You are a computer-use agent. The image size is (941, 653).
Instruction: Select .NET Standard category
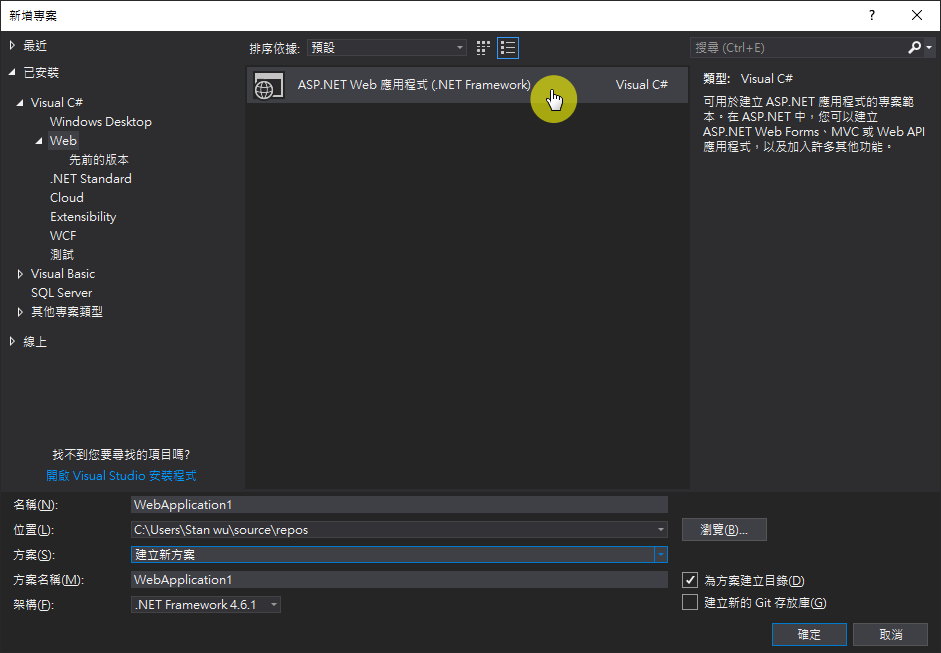tap(91, 179)
